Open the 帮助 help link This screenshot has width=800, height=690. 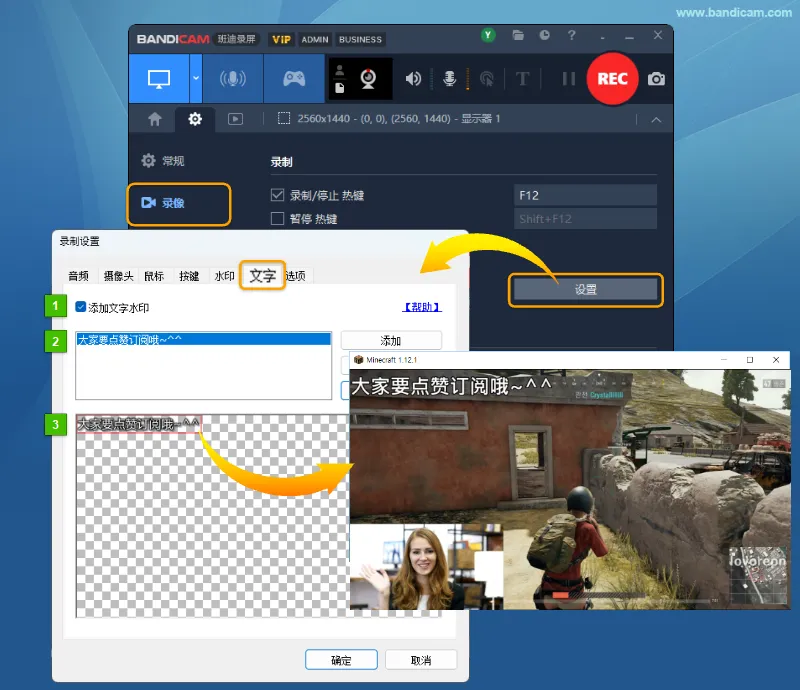422,307
